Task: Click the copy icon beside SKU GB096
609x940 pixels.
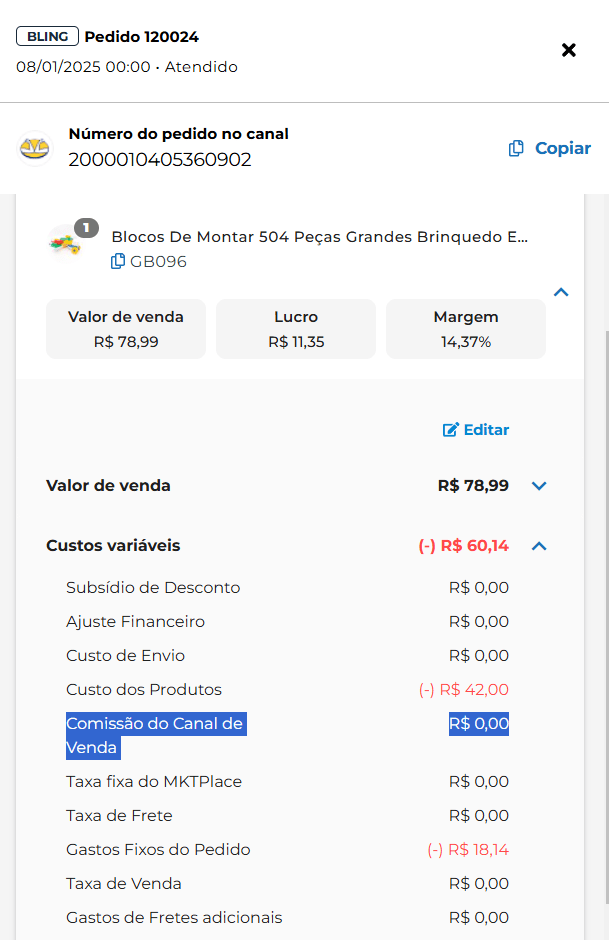Action: [118, 262]
